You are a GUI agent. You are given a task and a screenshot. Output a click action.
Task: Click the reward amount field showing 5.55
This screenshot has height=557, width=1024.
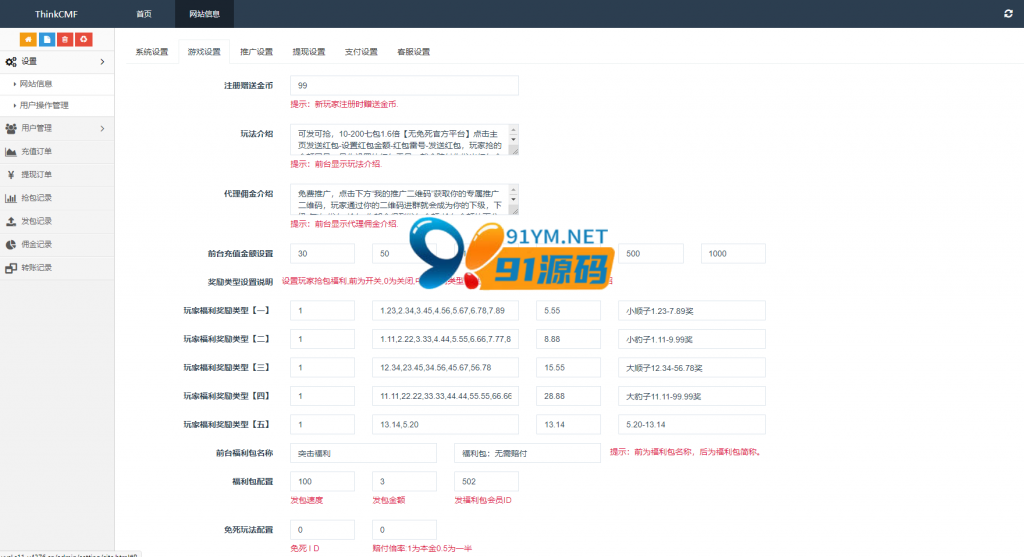(x=568, y=311)
